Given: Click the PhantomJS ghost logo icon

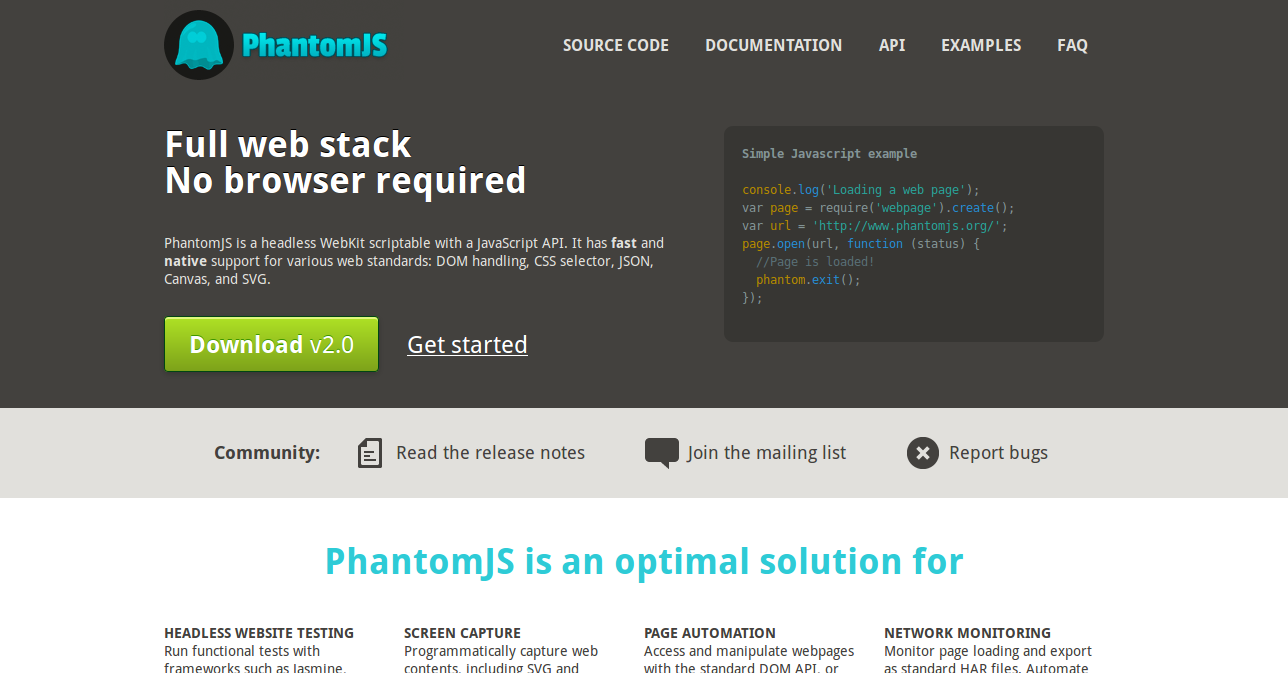Looking at the screenshot, I should pyautogui.click(x=199, y=45).
